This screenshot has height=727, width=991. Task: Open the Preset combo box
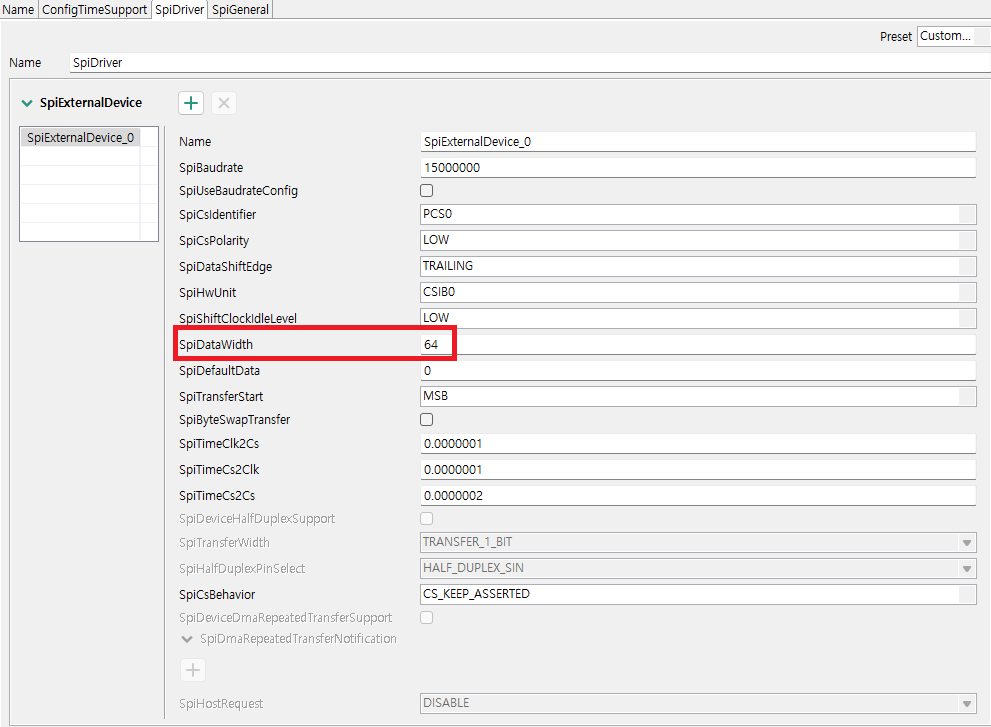coord(952,36)
